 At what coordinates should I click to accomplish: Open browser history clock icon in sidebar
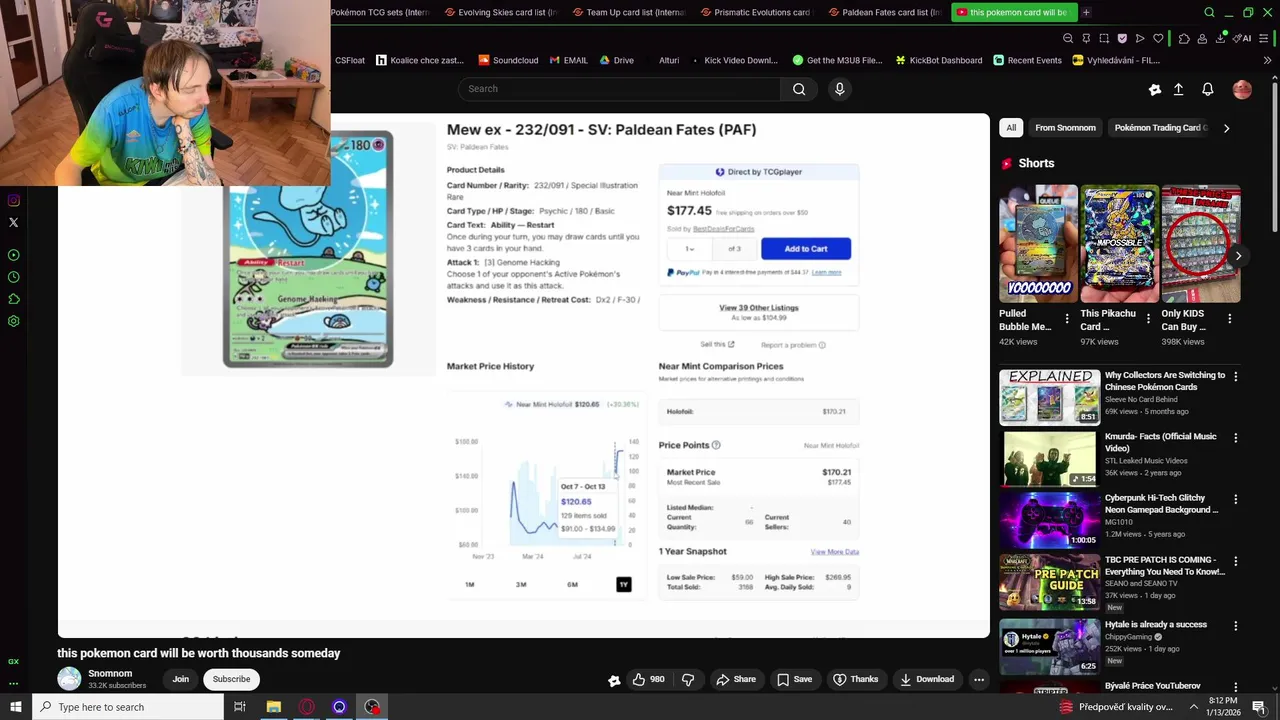pos(13,277)
